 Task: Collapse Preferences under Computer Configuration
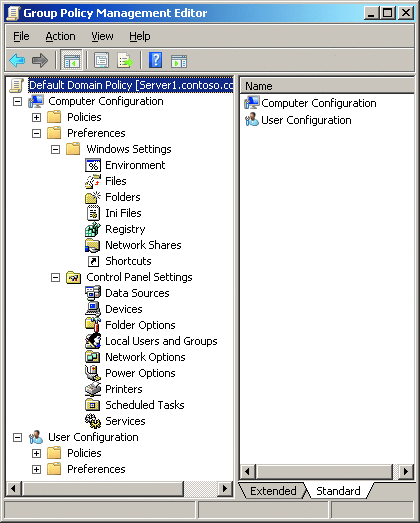[36, 133]
